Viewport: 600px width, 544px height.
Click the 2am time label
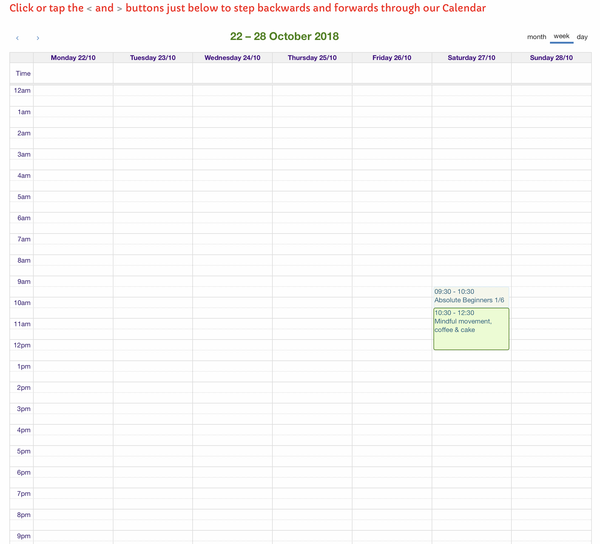[x=24, y=133]
